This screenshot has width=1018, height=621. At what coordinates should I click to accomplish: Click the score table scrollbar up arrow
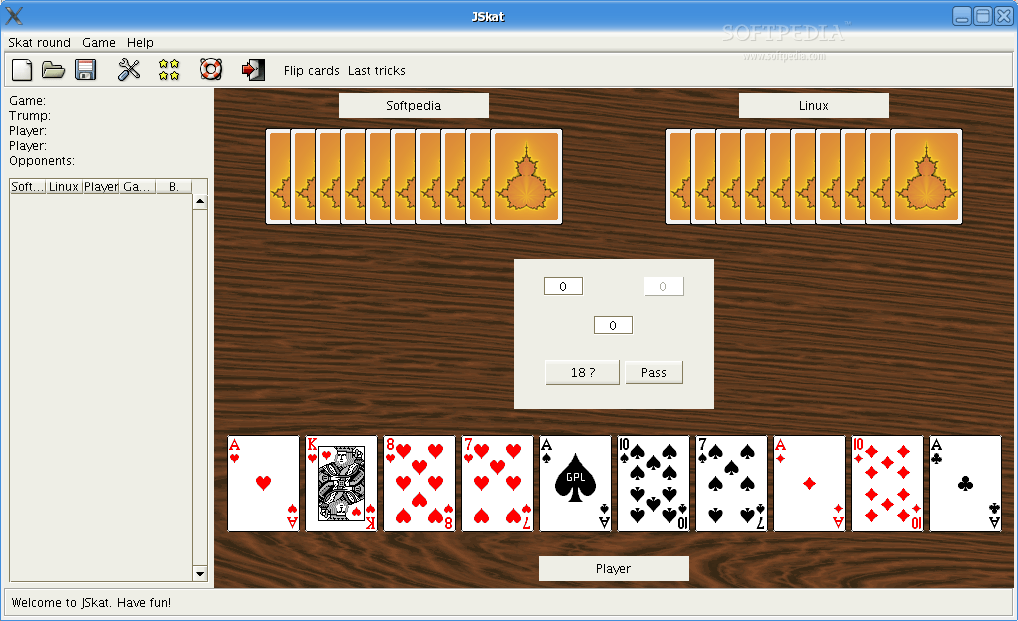[200, 202]
